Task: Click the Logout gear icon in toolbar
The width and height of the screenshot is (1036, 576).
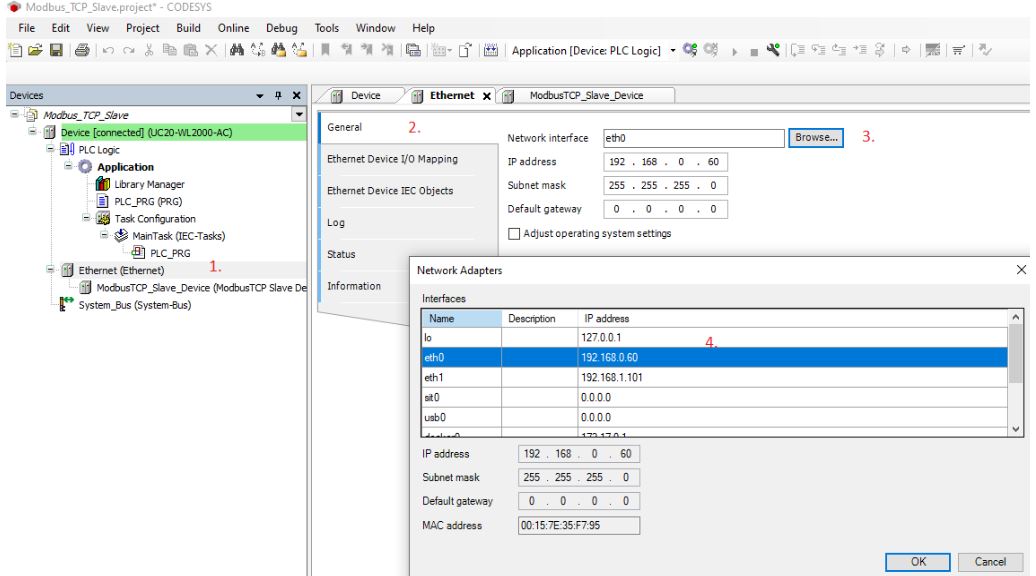Action: (x=711, y=50)
